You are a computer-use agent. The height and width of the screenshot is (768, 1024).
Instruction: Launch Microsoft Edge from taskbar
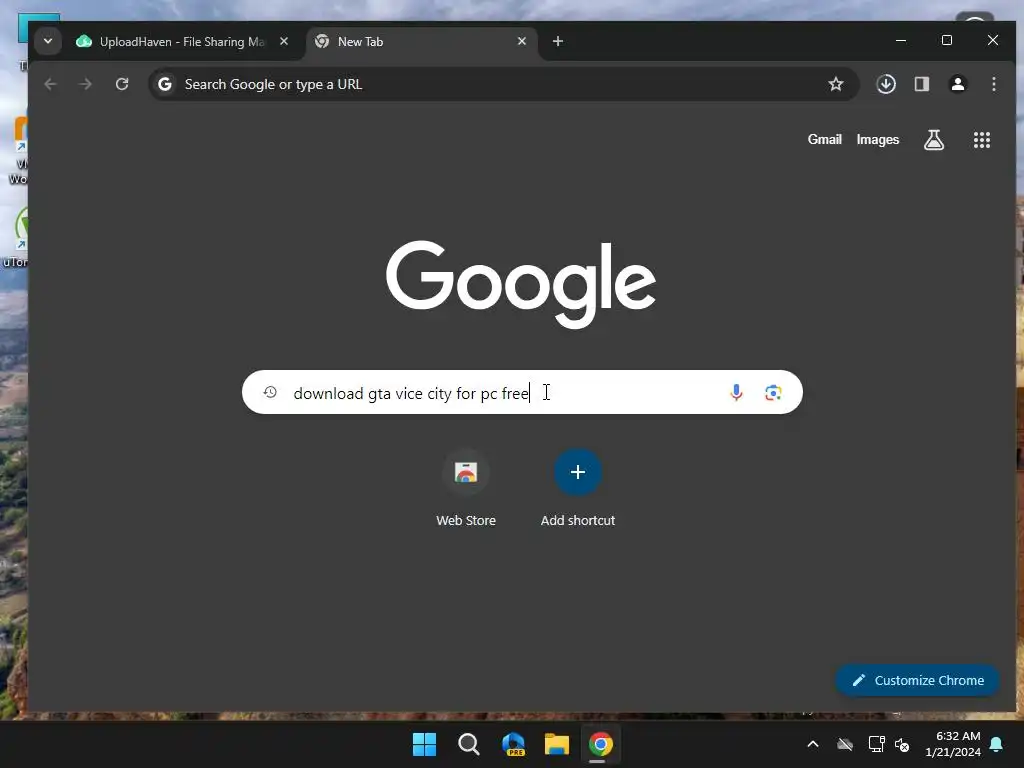[513, 744]
